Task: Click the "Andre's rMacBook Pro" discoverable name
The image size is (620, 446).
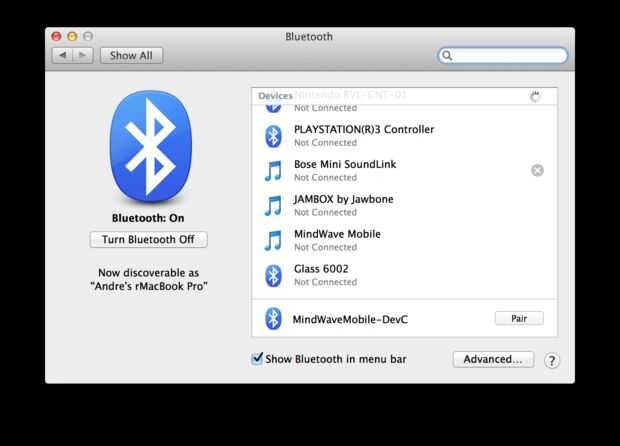Action: pos(149,286)
